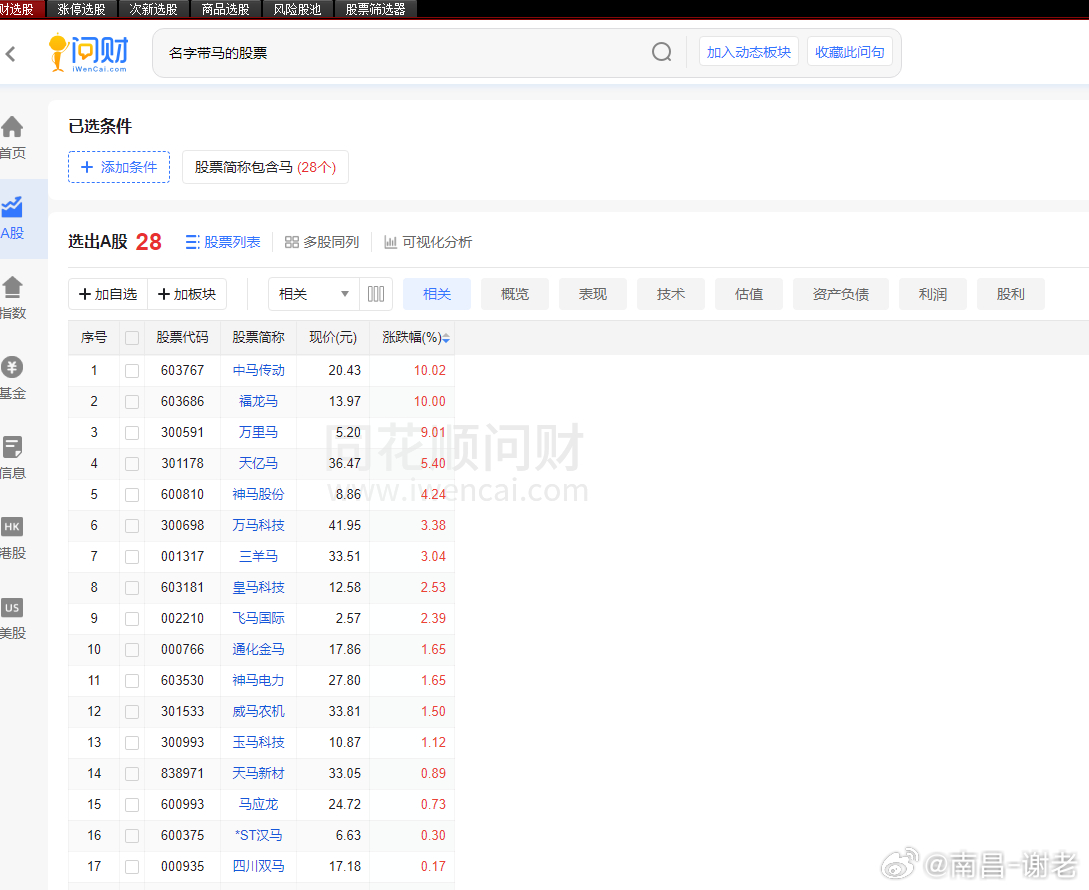Switch to 可视化分析 view
Screen dimensions: 1089x890
point(428,242)
